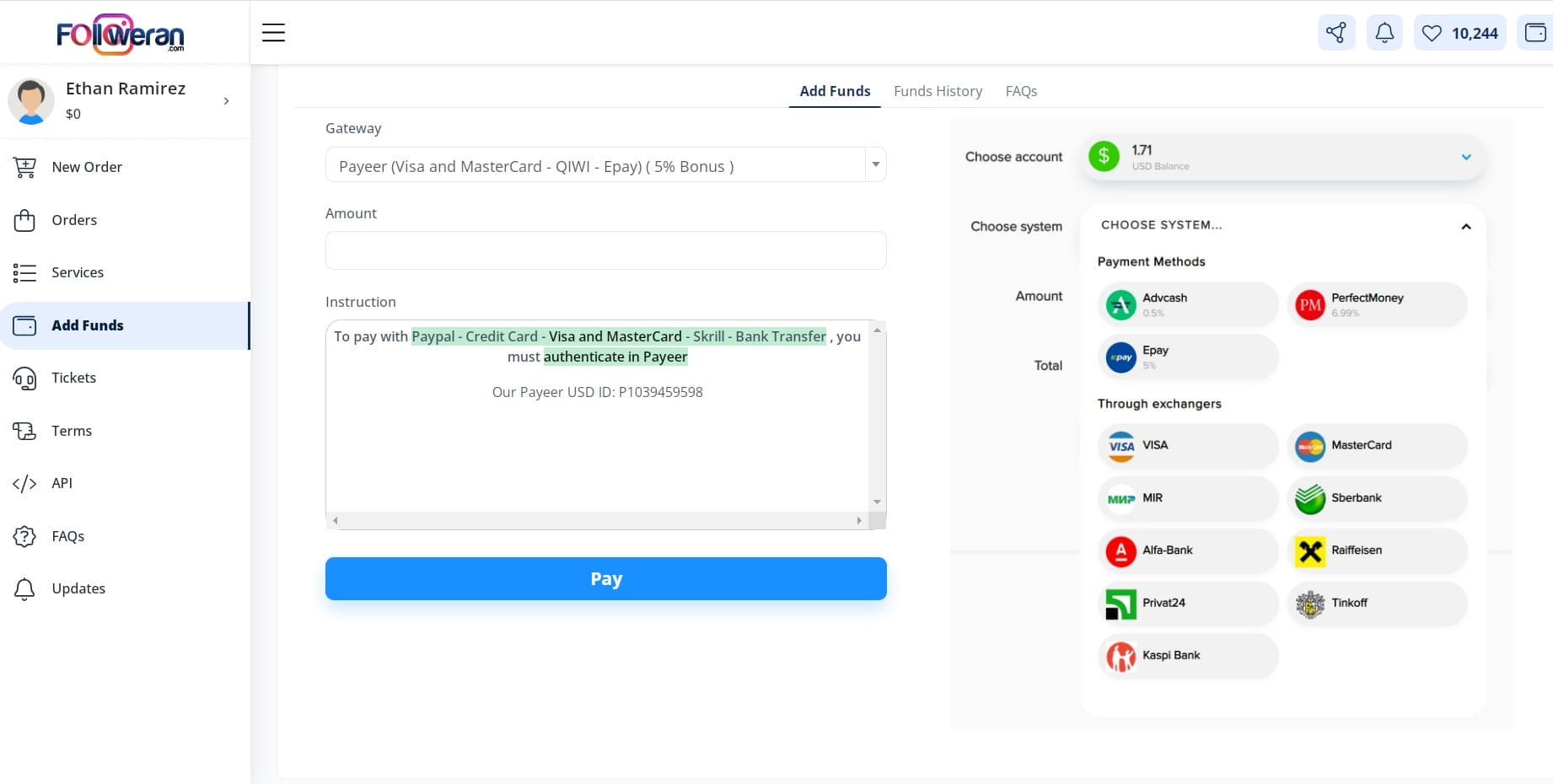The height and width of the screenshot is (784, 1553).
Task: Go to New Order in sidebar
Action: click(x=87, y=167)
